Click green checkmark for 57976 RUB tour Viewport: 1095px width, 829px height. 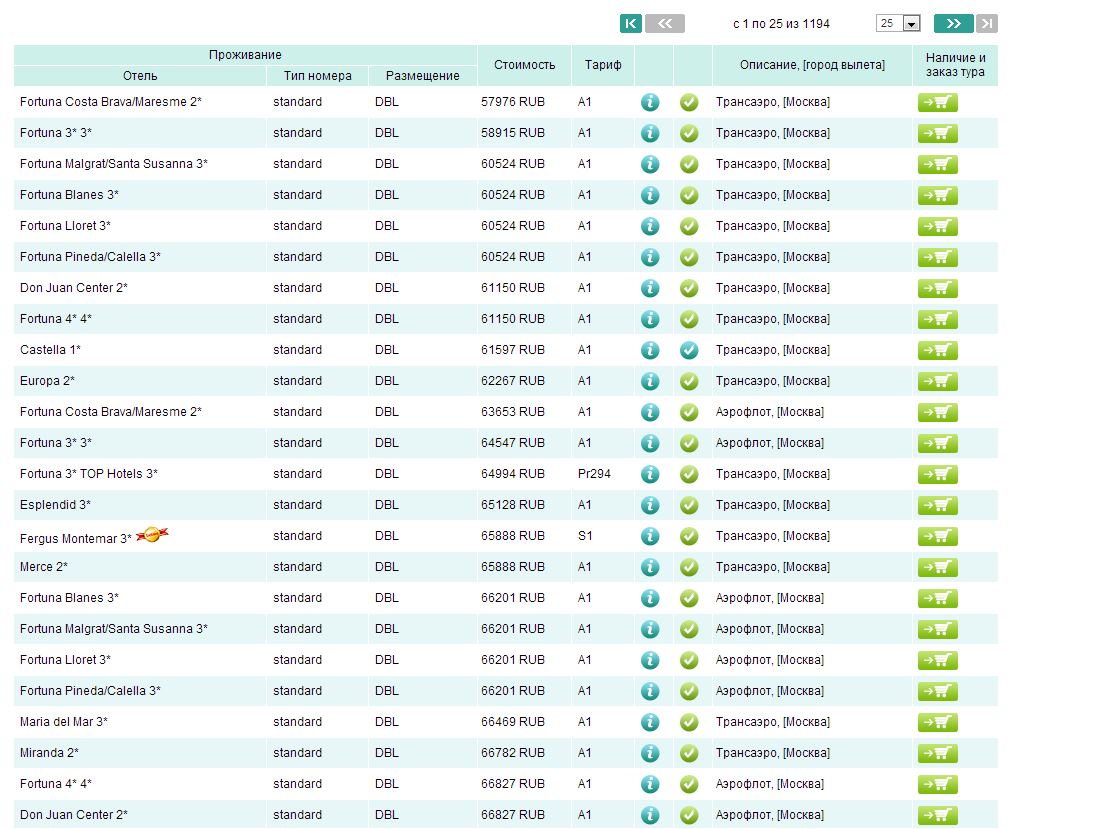click(x=689, y=102)
